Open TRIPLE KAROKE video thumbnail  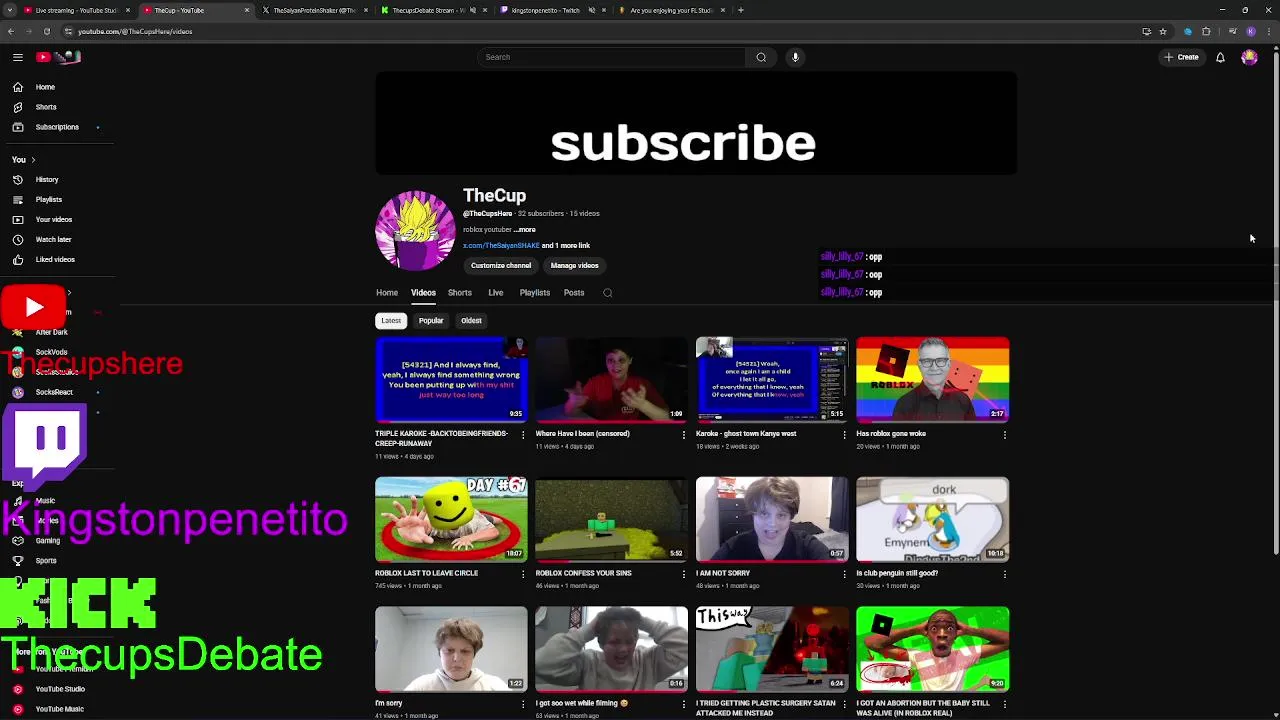pos(451,380)
